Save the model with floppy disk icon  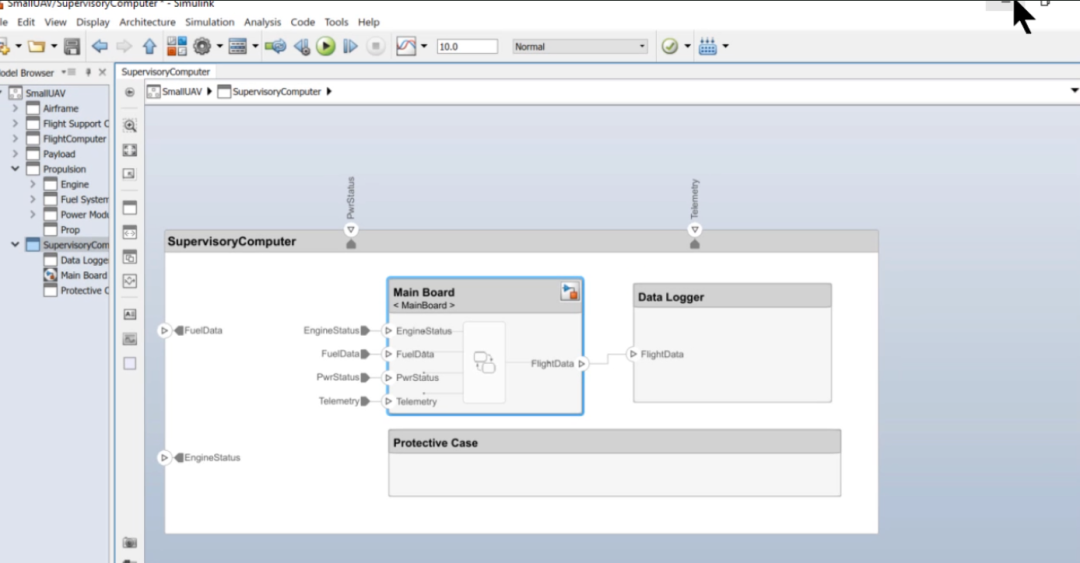click(72, 47)
